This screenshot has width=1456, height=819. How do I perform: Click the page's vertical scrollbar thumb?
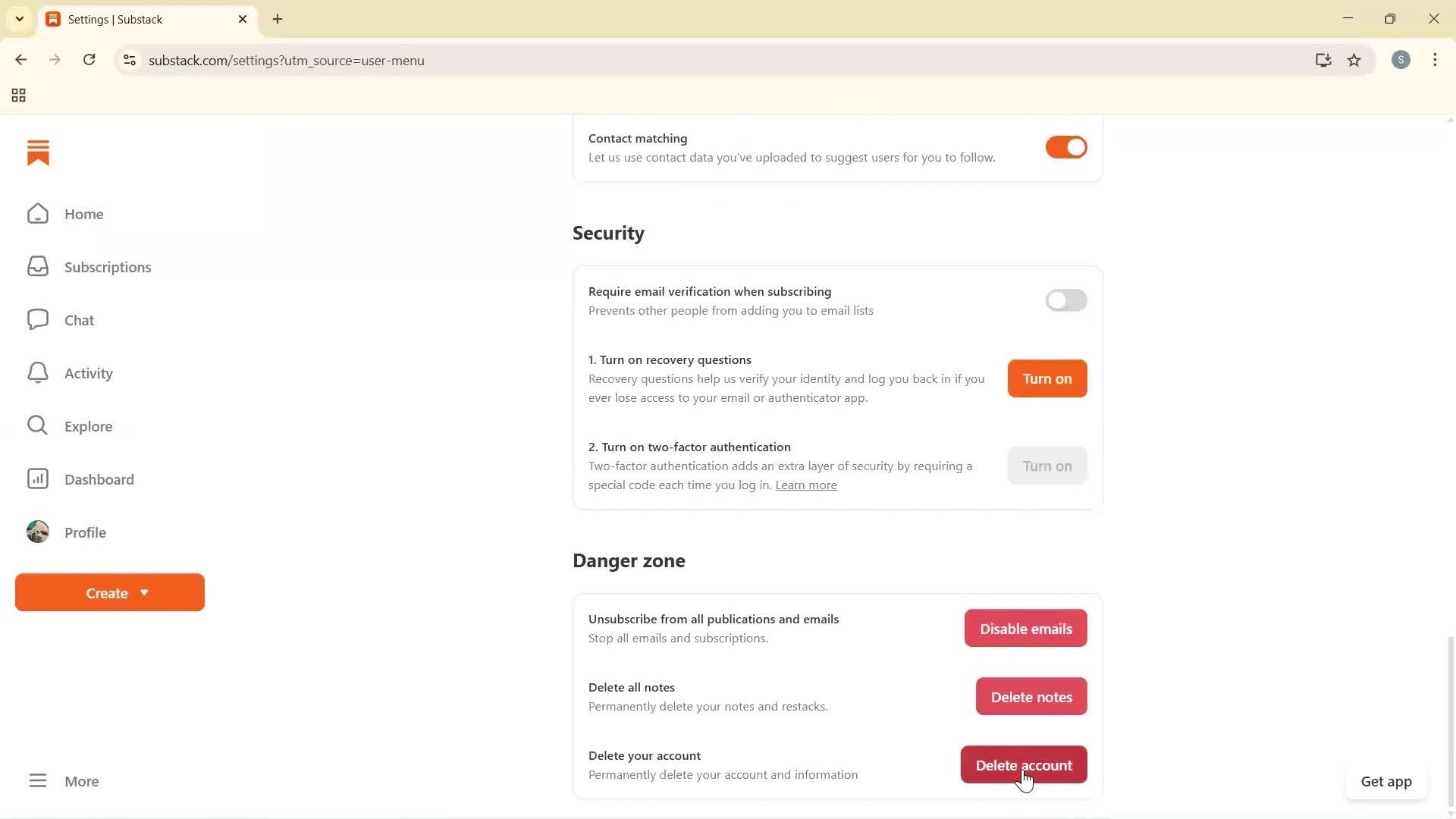point(1450,720)
